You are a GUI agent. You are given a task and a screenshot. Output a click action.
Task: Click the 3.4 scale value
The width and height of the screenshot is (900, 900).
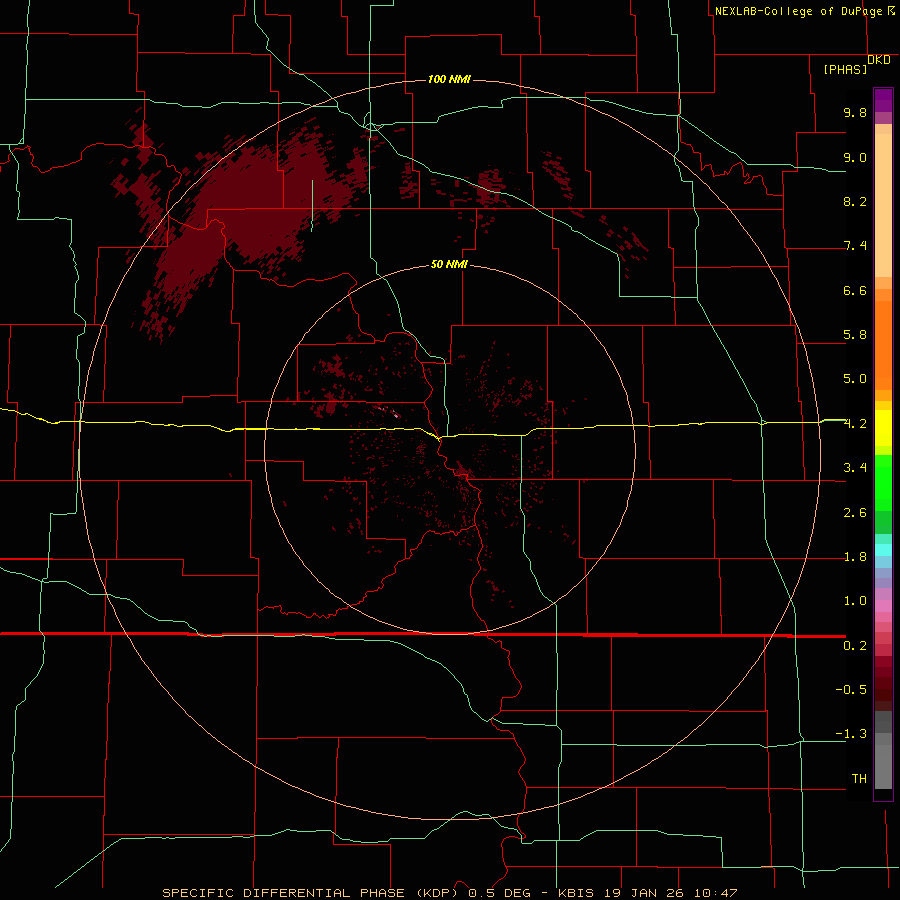coord(855,468)
